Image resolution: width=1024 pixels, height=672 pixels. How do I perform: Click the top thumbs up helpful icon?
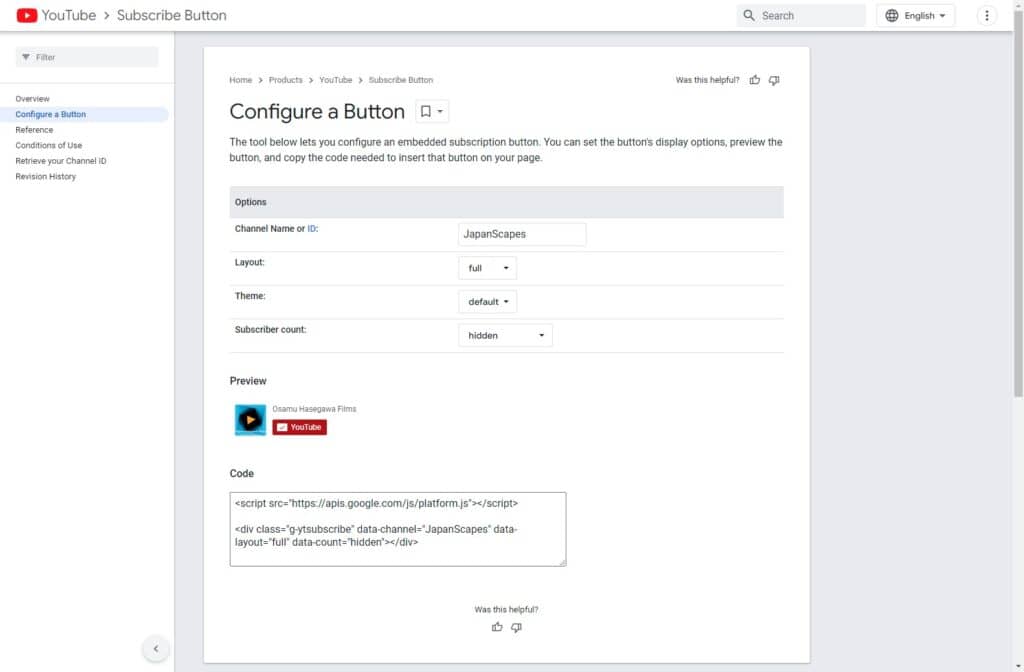tap(754, 80)
